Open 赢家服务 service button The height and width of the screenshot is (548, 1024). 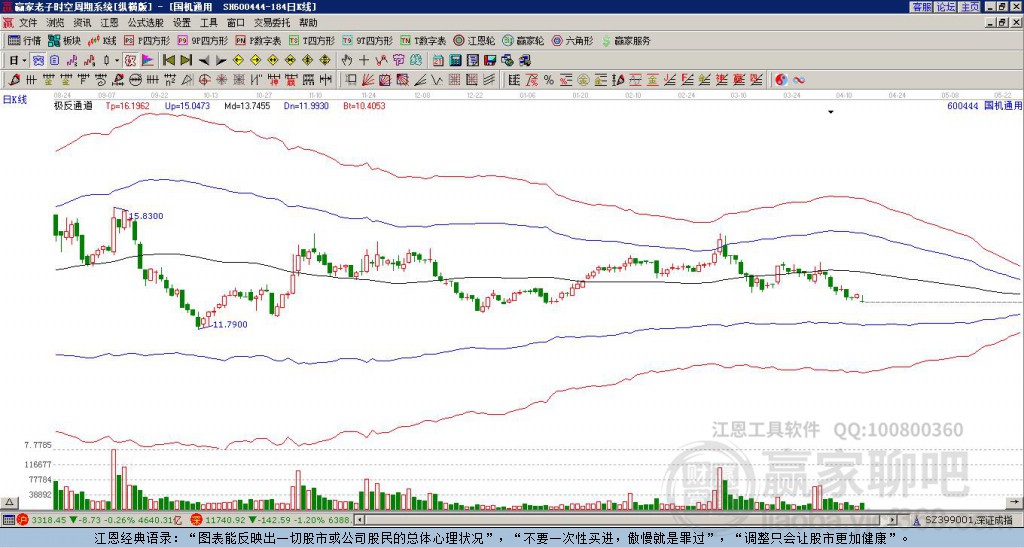pyautogui.click(x=626, y=40)
